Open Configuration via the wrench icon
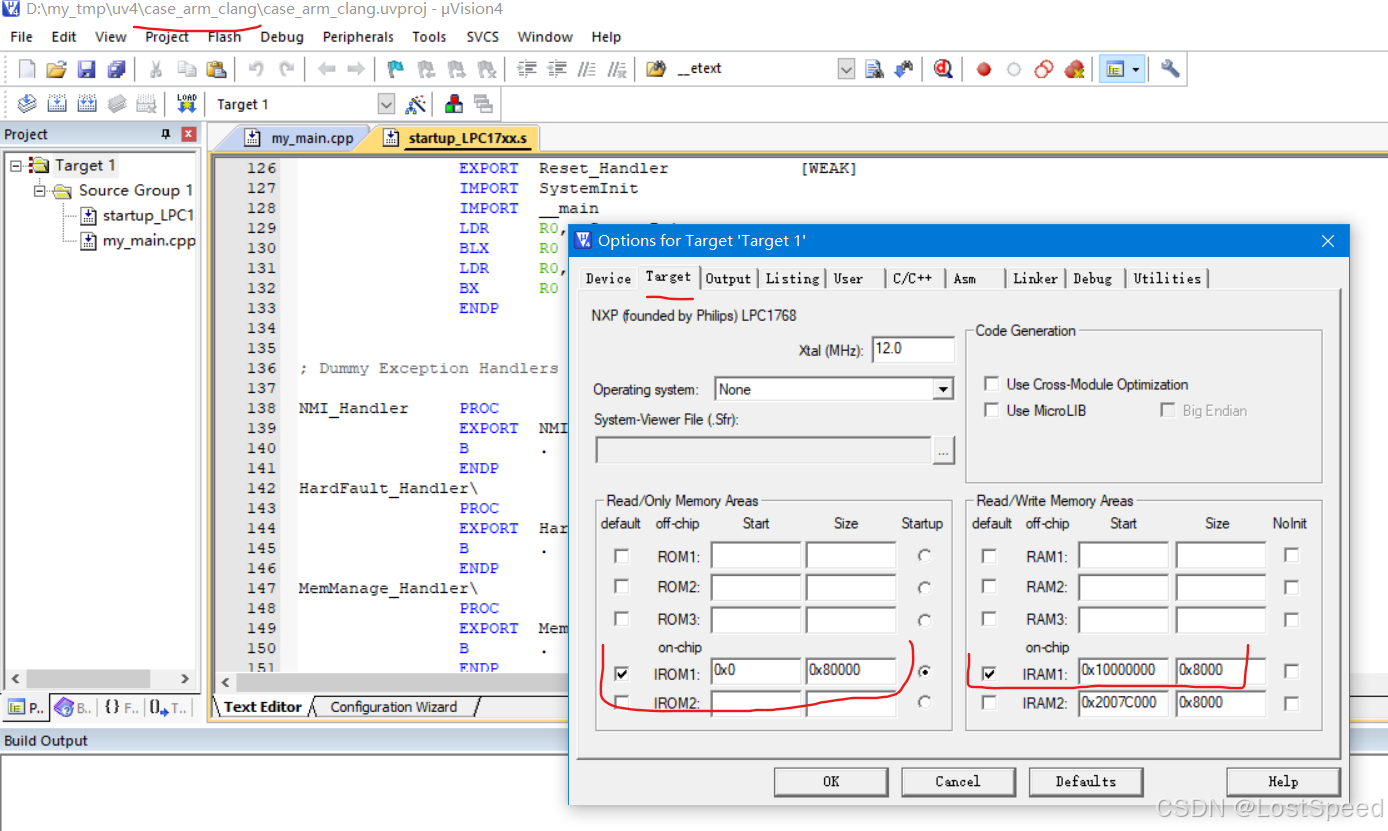 pyautogui.click(x=1170, y=69)
